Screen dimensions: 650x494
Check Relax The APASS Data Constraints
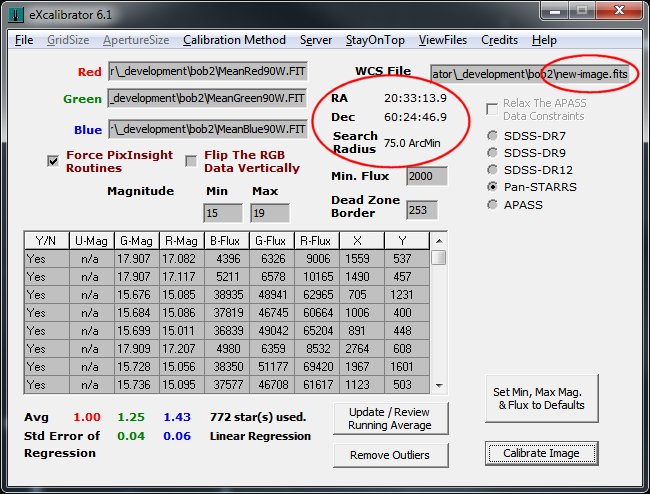coord(492,109)
